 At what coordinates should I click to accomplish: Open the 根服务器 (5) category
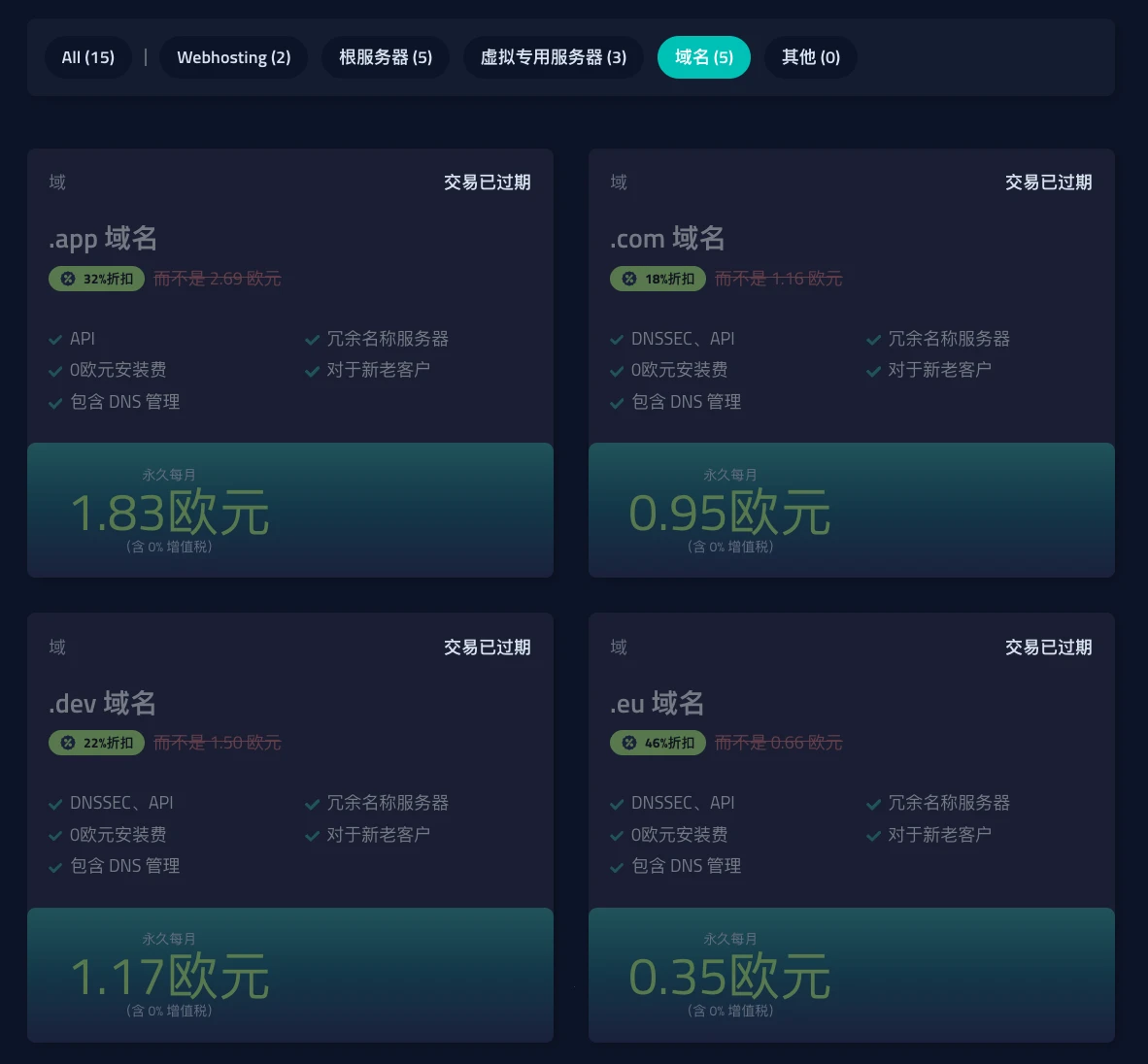pyautogui.click(x=385, y=57)
